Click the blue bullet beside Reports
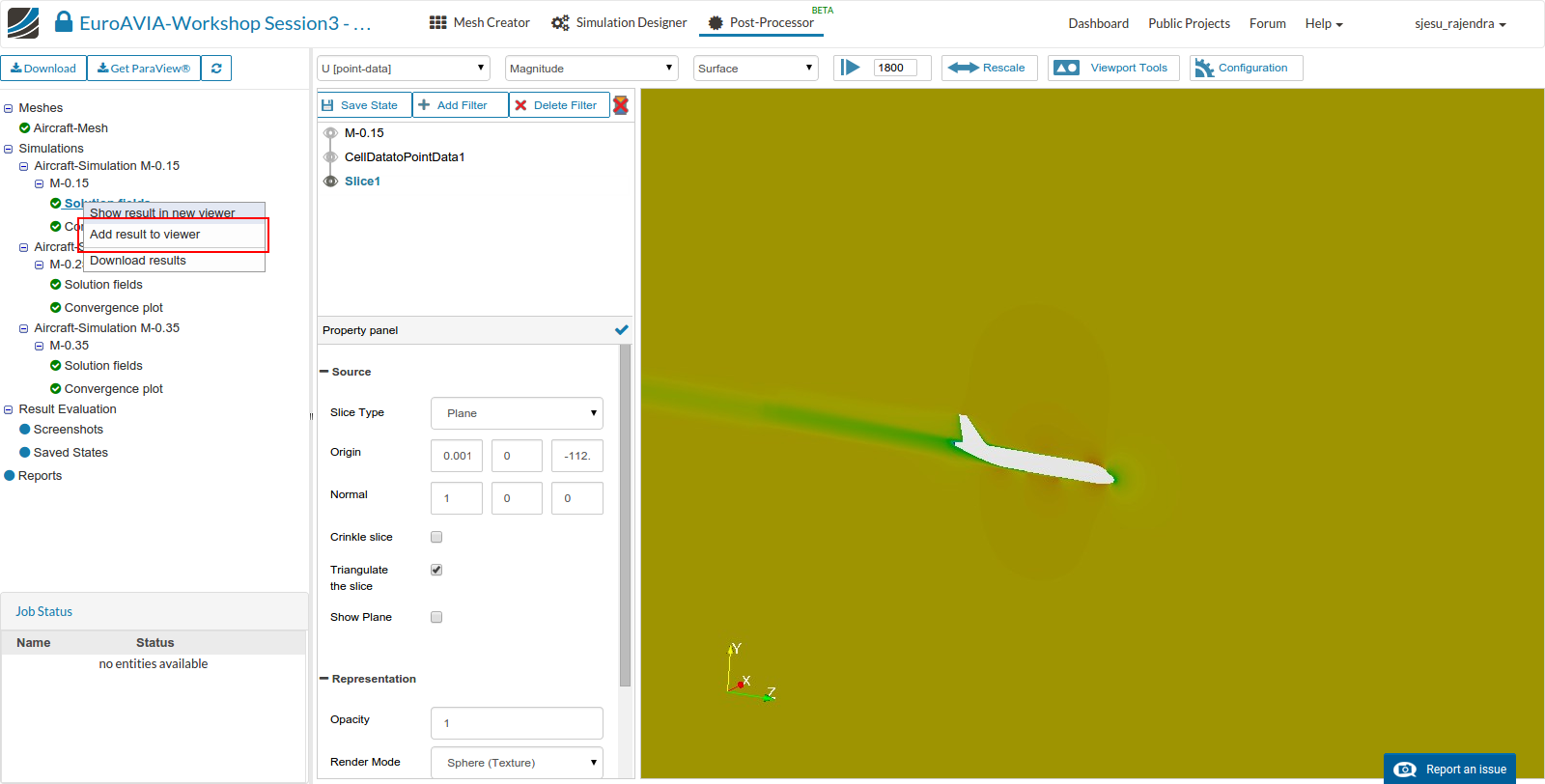 (10, 476)
